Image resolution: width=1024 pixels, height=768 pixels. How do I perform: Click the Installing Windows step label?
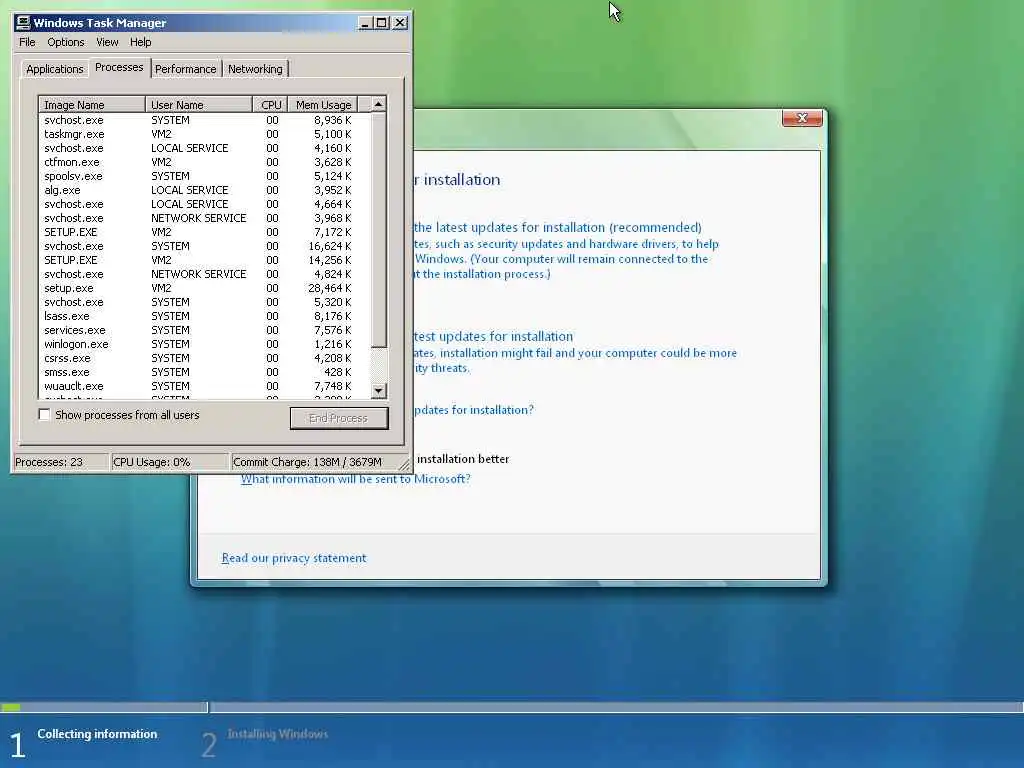point(278,734)
